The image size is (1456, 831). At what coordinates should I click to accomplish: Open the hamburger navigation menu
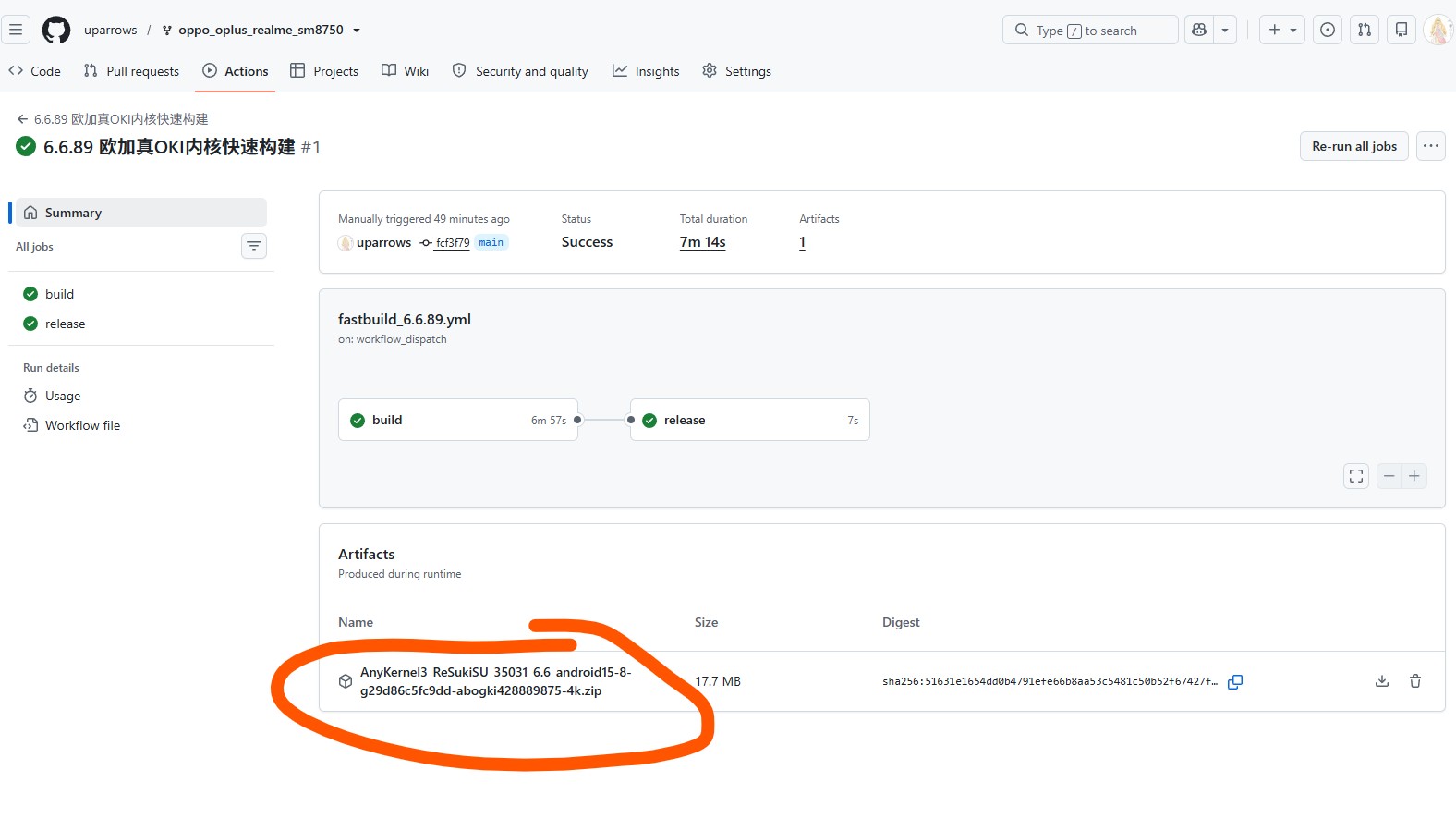click(x=16, y=30)
